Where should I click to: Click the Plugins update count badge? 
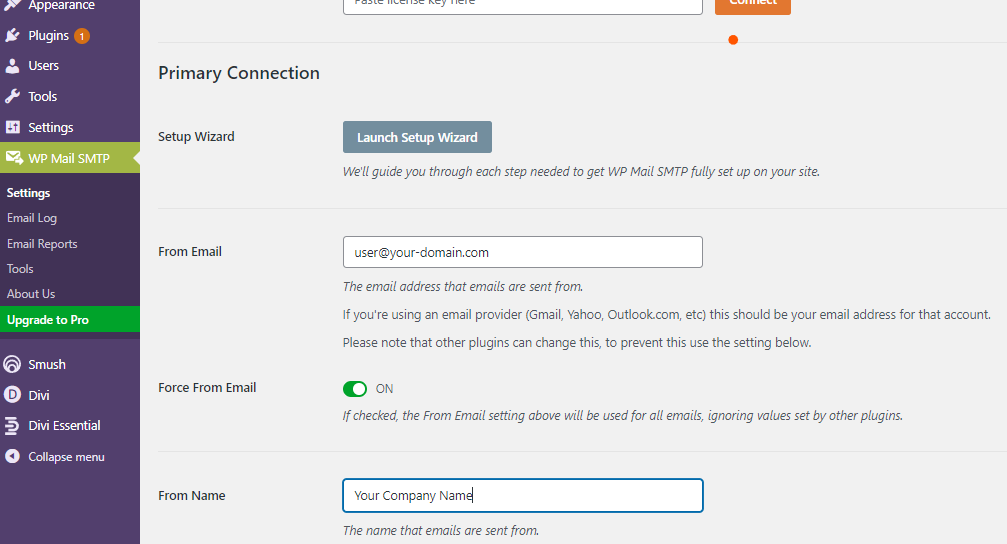point(82,36)
